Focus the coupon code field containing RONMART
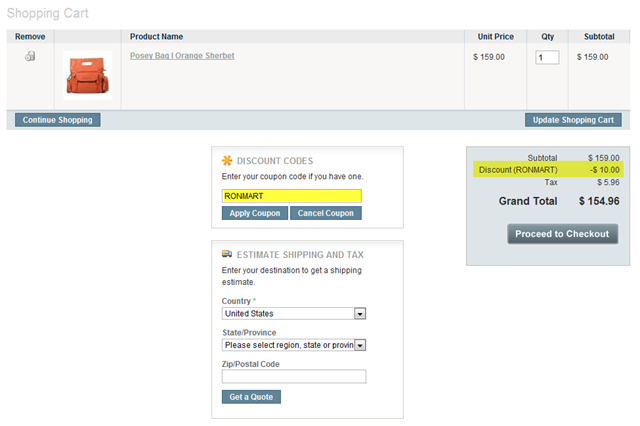Image resolution: width=640 pixels, height=426 pixels. (291, 196)
